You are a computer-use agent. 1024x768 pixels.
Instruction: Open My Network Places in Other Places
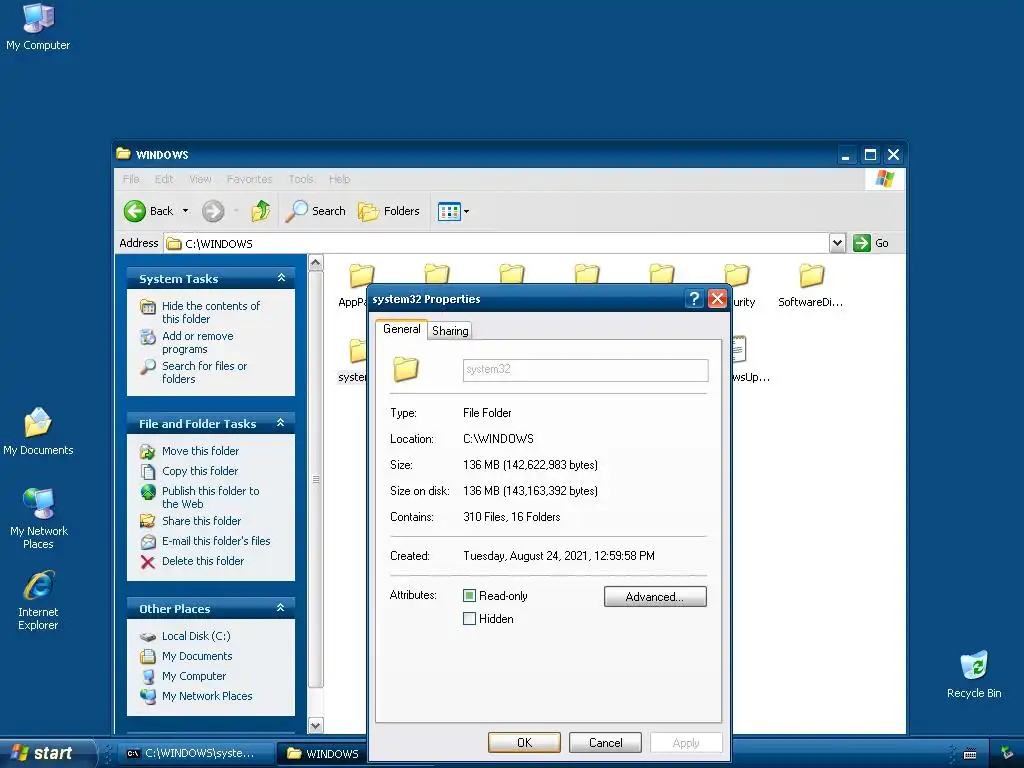click(206, 696)
